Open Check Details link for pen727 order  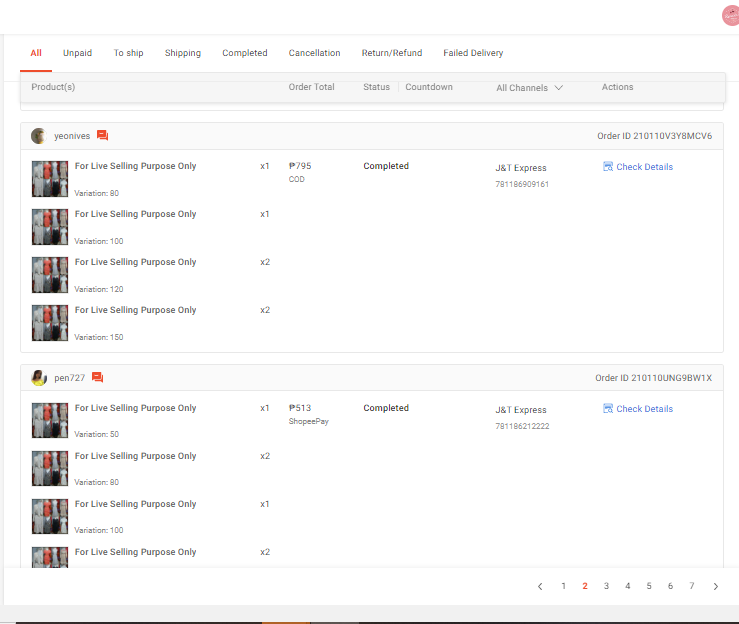coord(644,409)
